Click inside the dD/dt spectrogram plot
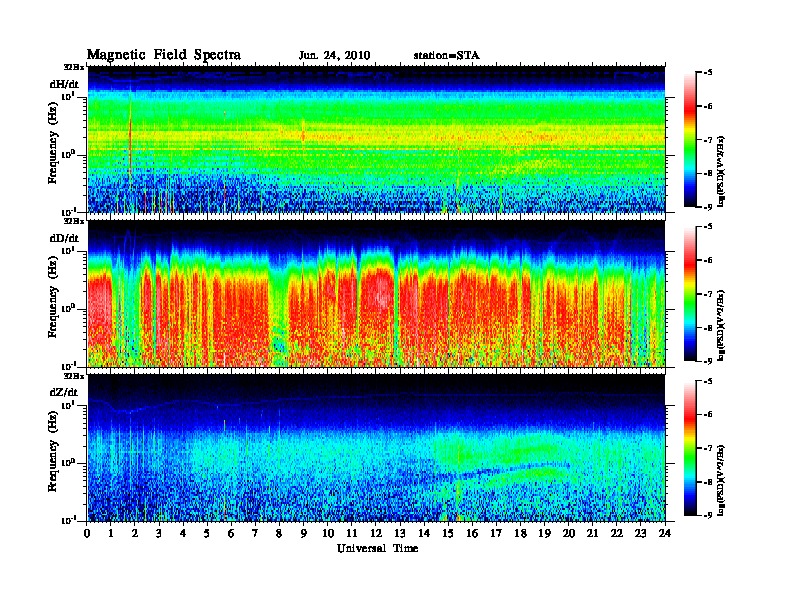Viewport: 792px width, 612px height. coord(376,293)
